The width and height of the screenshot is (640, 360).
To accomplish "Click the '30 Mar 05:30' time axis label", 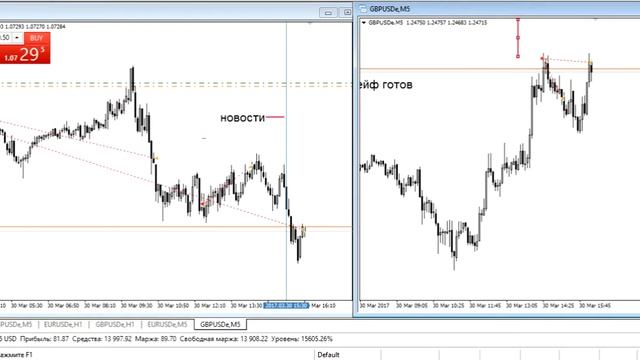I will click(x=27, y=305).
